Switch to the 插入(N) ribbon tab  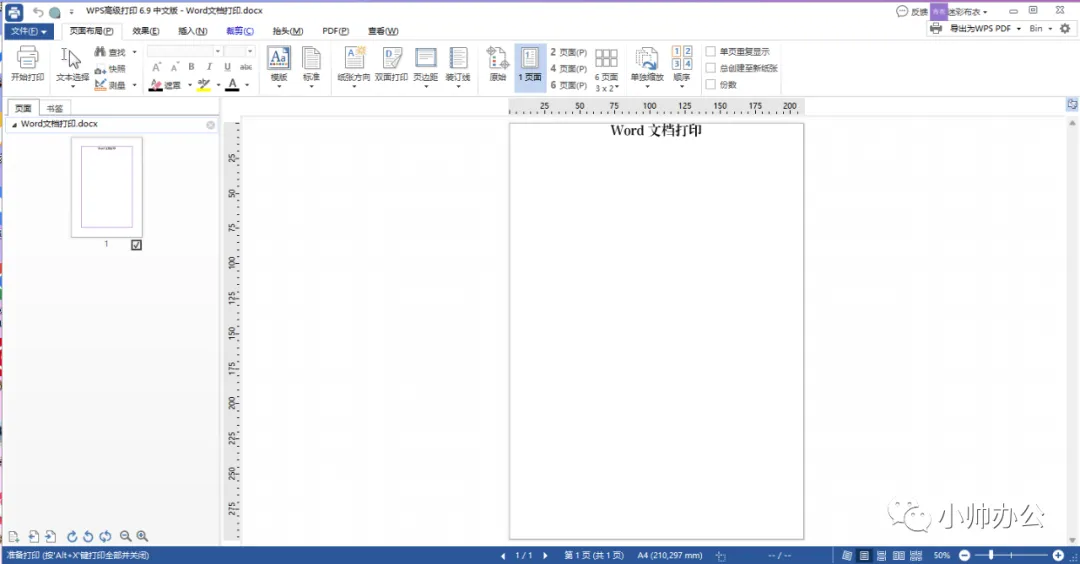(192, 31)
